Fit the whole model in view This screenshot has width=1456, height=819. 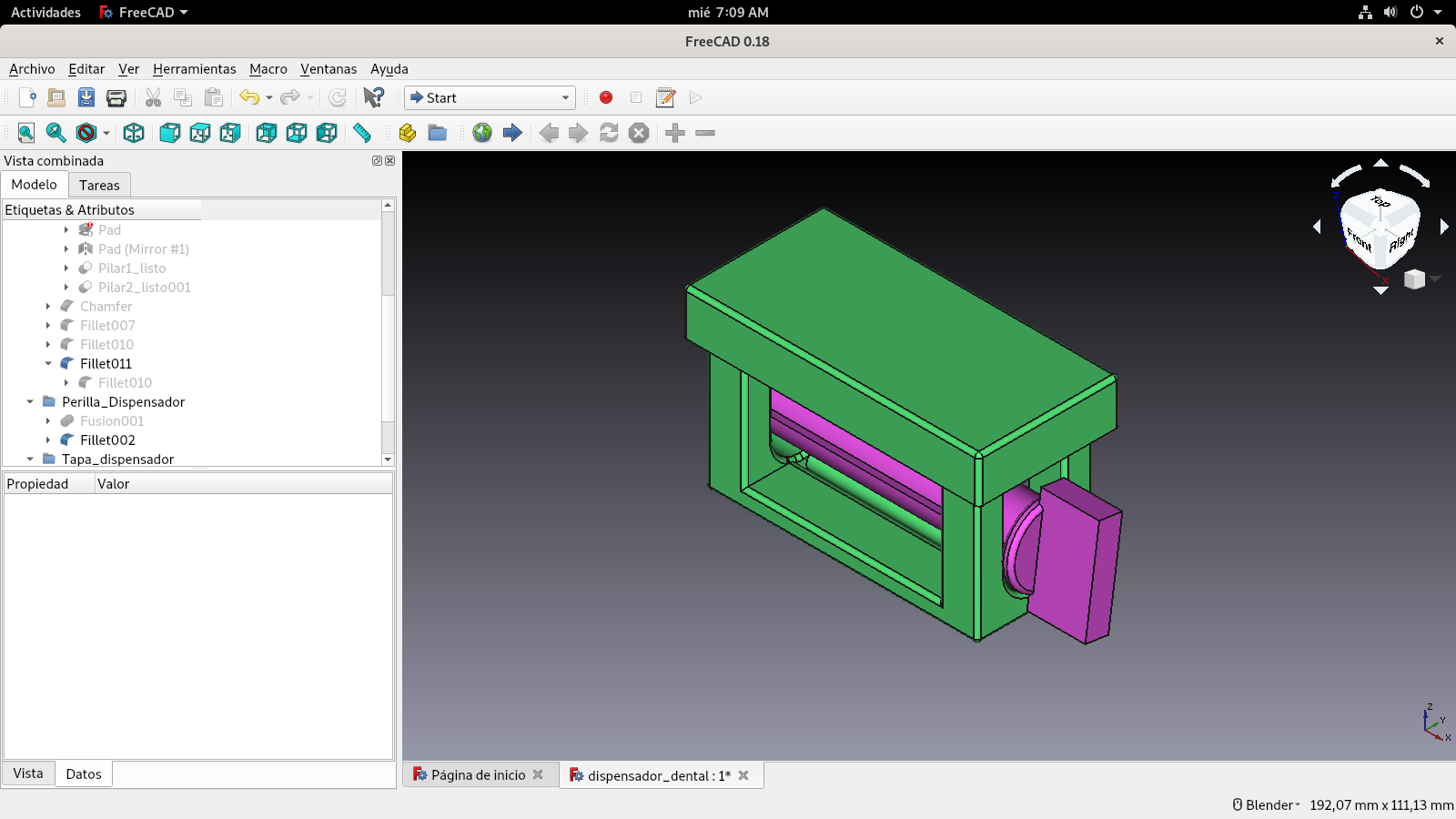[24, 133]
